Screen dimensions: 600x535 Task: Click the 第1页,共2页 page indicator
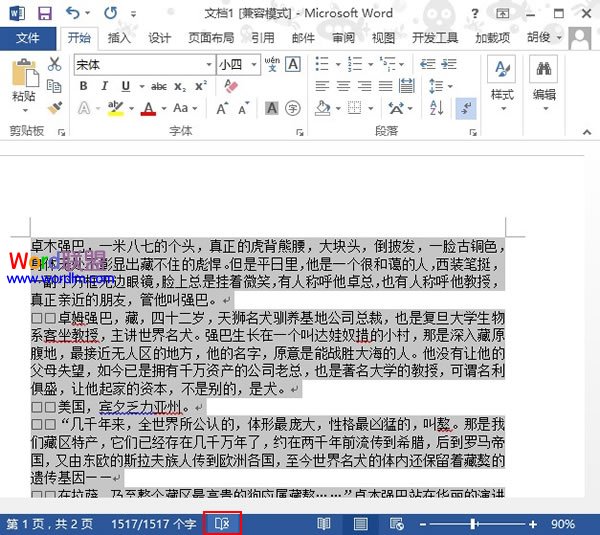[49, 524]
